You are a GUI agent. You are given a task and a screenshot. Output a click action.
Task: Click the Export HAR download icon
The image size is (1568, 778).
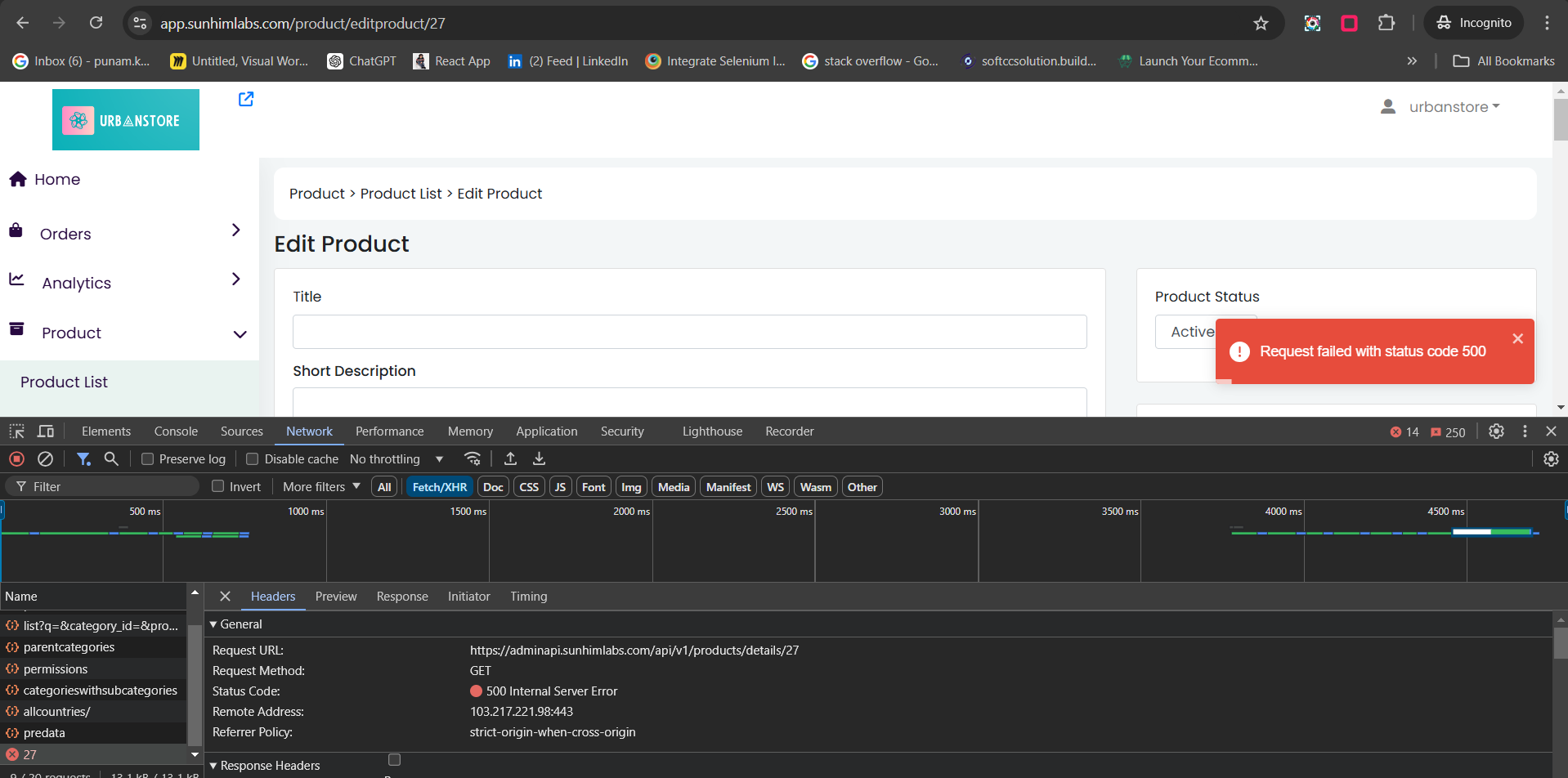(x=539, y=458)
